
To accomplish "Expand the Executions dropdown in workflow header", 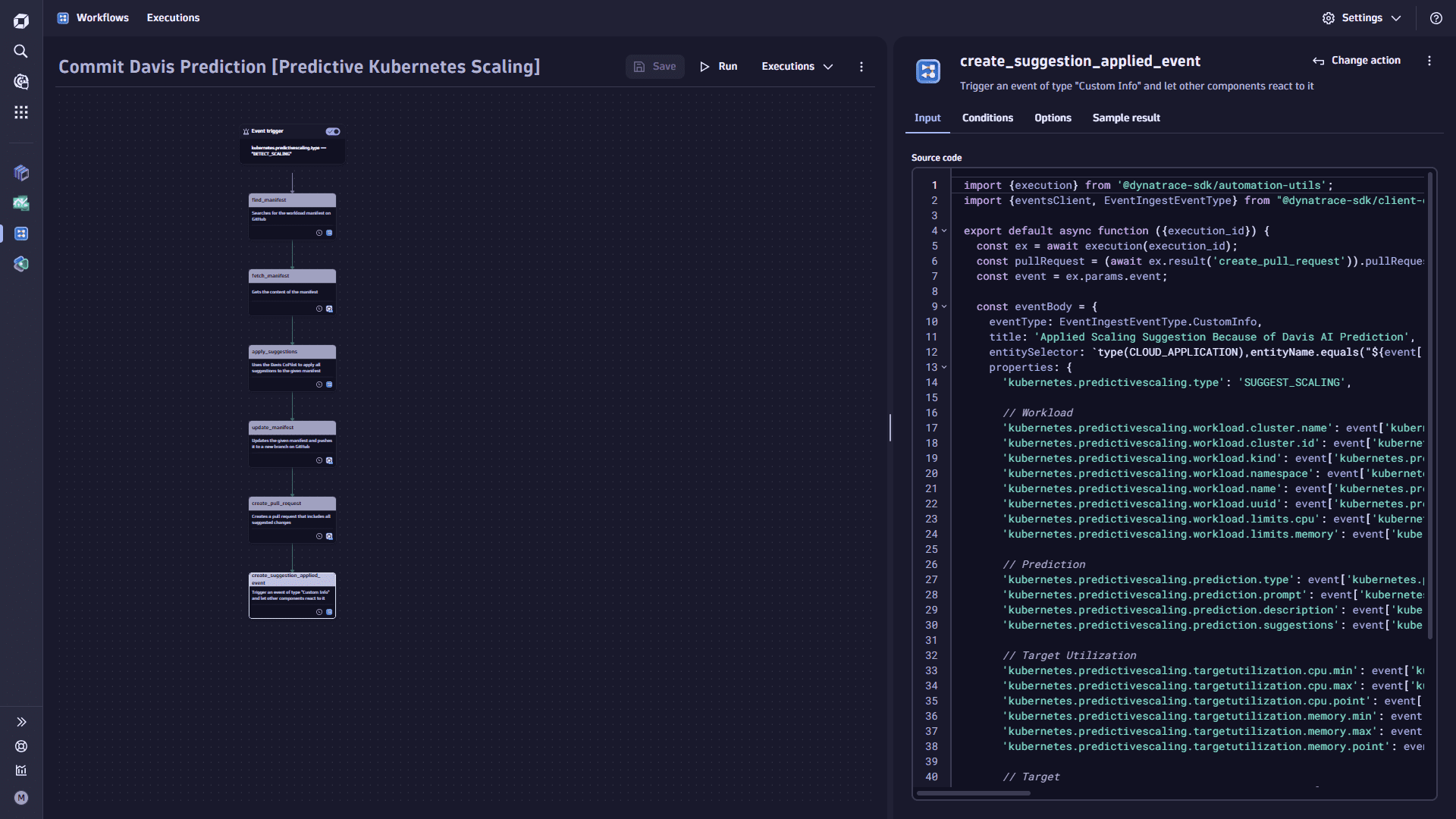I will click(x=797, y=67).
